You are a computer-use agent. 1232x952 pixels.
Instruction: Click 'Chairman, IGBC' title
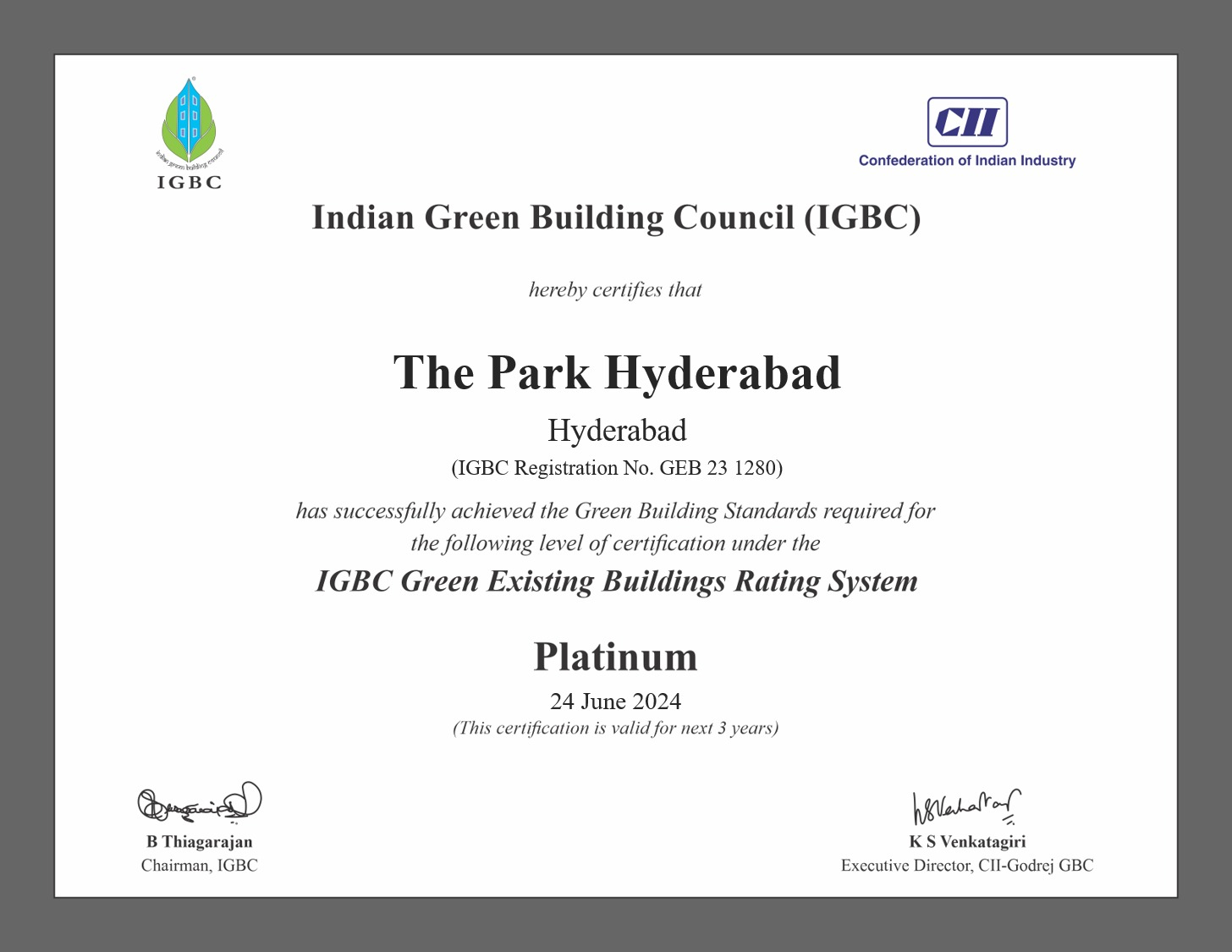click(200, 865)
